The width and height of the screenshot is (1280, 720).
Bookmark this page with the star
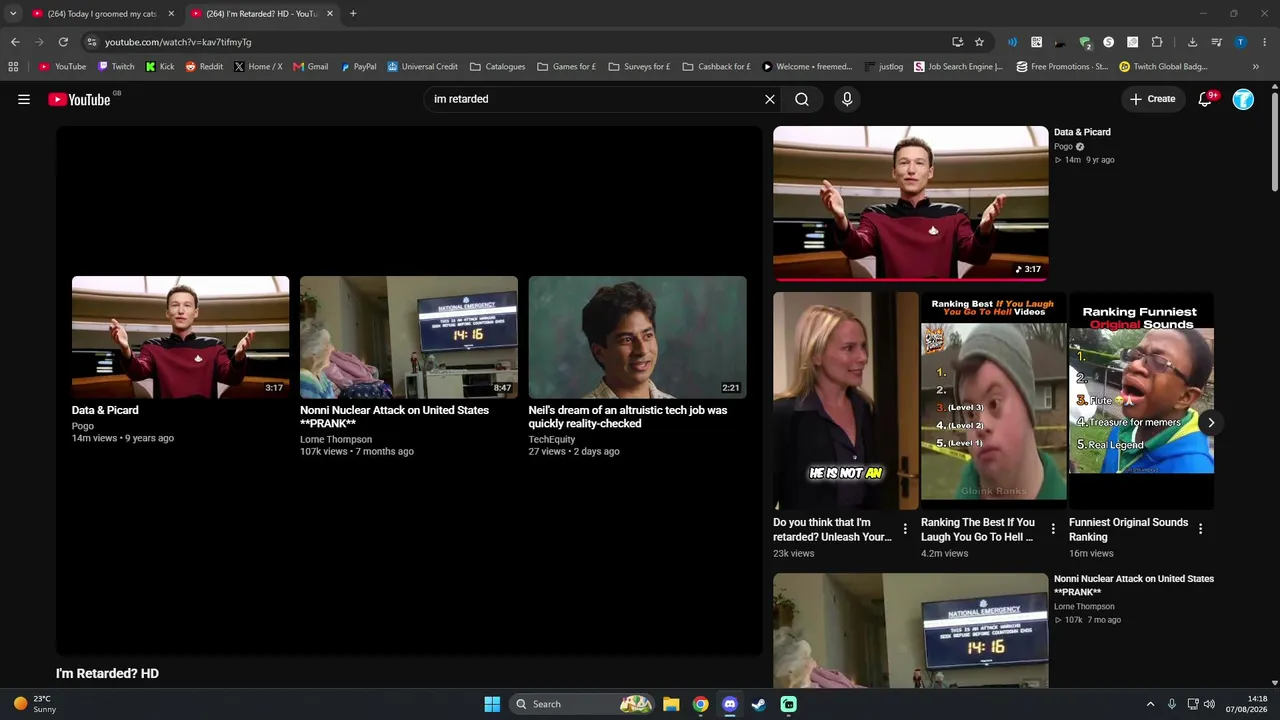[x=979, y=42]
